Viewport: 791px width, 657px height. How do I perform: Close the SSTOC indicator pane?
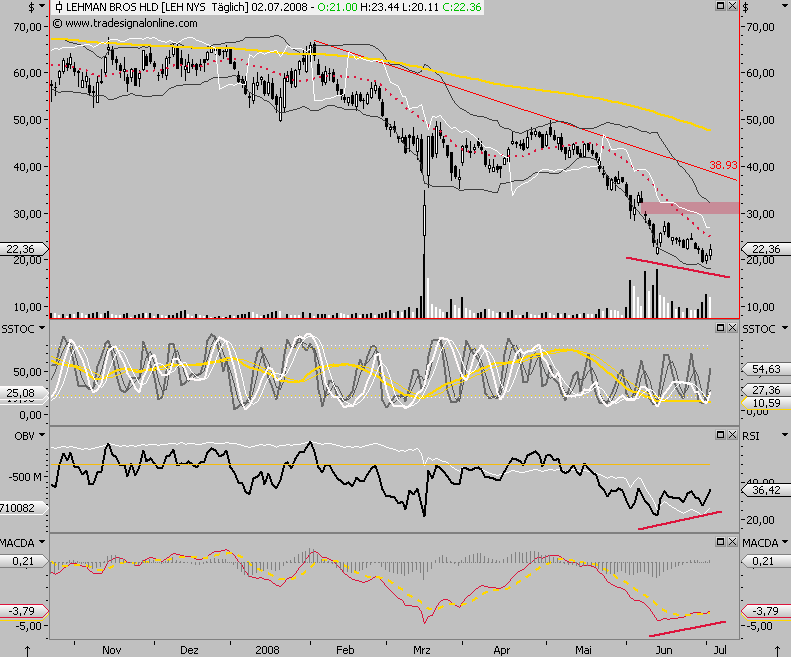(732, 328)
